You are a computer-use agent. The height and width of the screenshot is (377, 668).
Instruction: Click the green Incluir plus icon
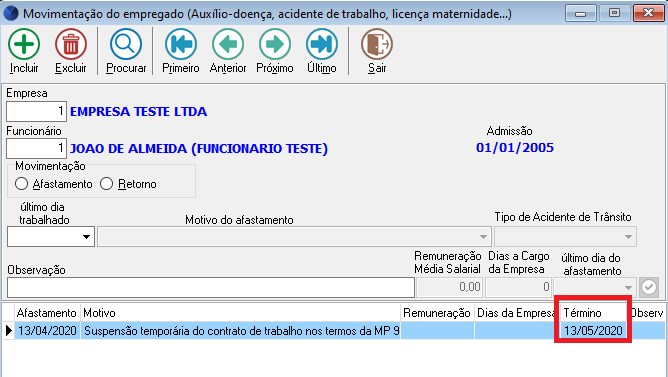click(24, 44)
